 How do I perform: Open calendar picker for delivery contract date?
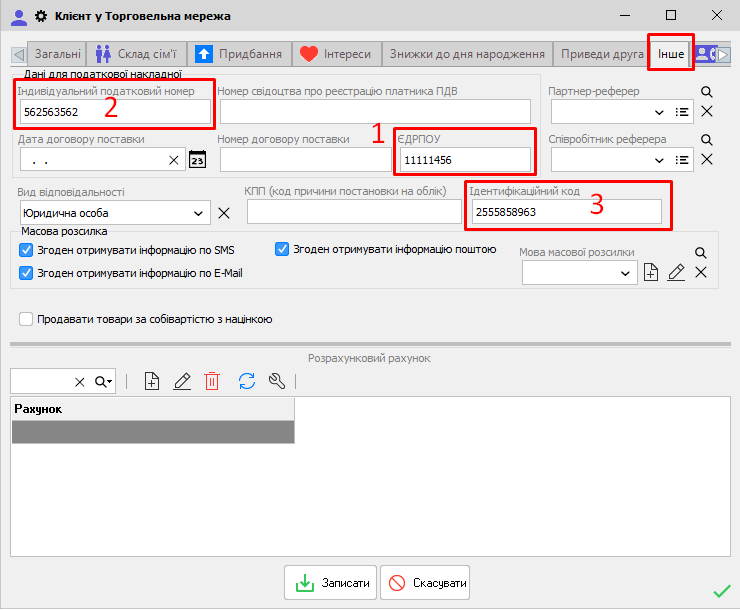[x=197, y=160]
